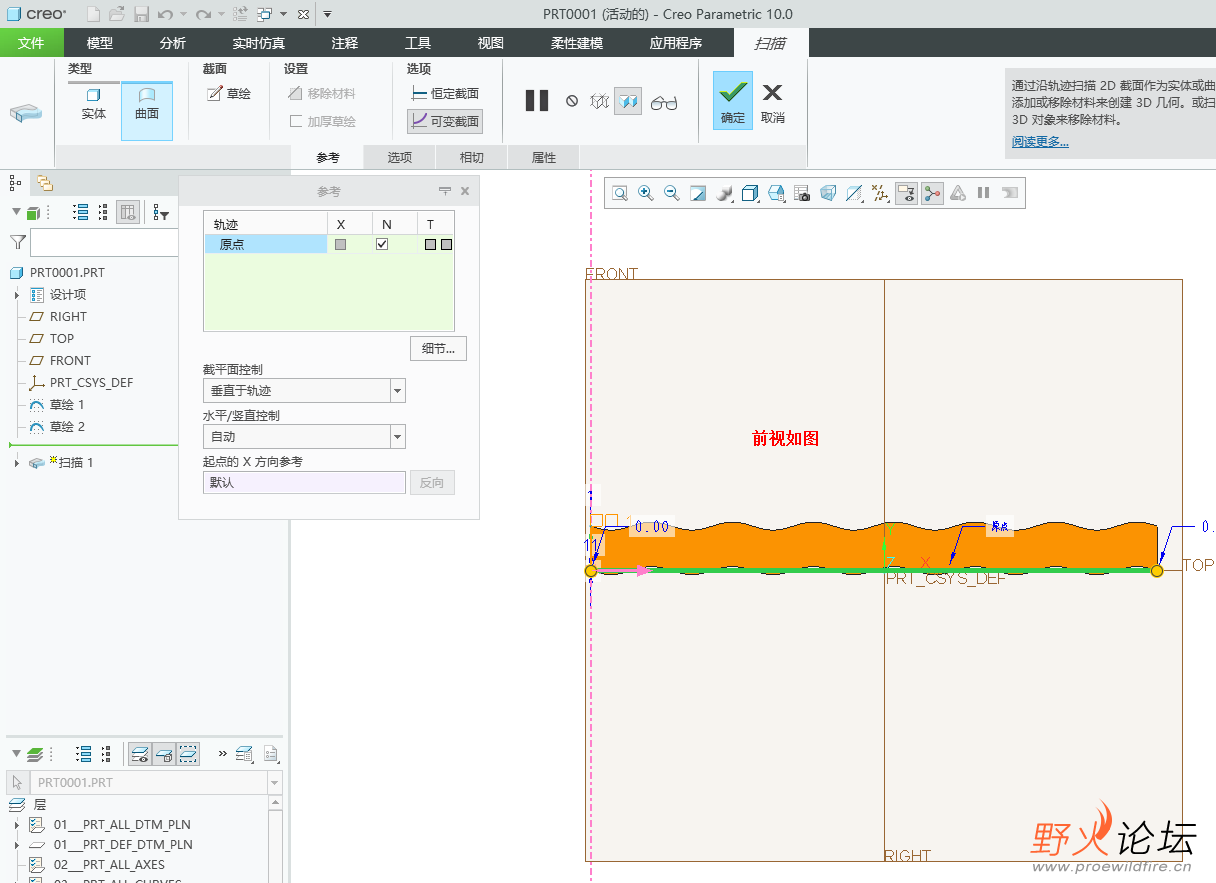Toggle the X checkbox for 原点 trajectory
The width and height of the screenshot is (1216, 883).
(x=340, y=244)
